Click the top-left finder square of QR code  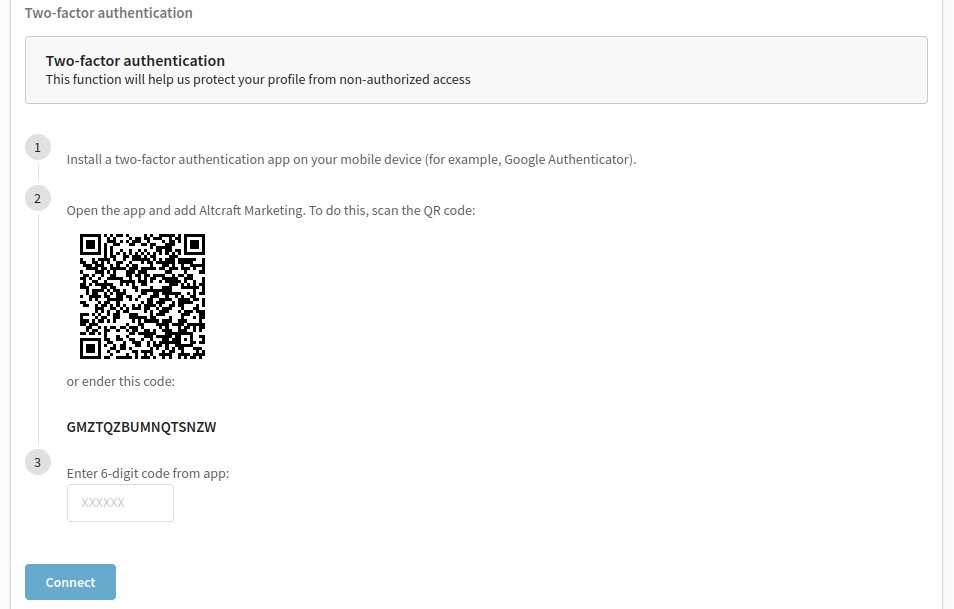coord(90,245)
